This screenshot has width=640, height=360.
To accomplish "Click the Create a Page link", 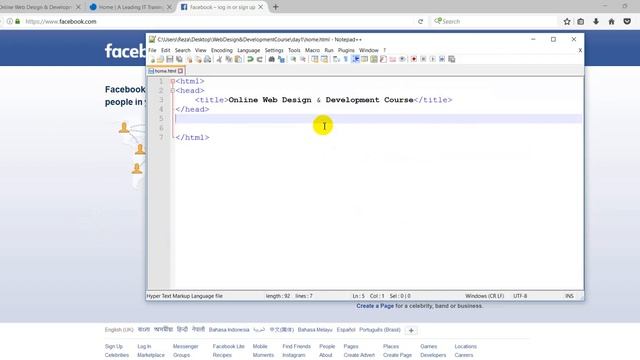I will 375,306.
